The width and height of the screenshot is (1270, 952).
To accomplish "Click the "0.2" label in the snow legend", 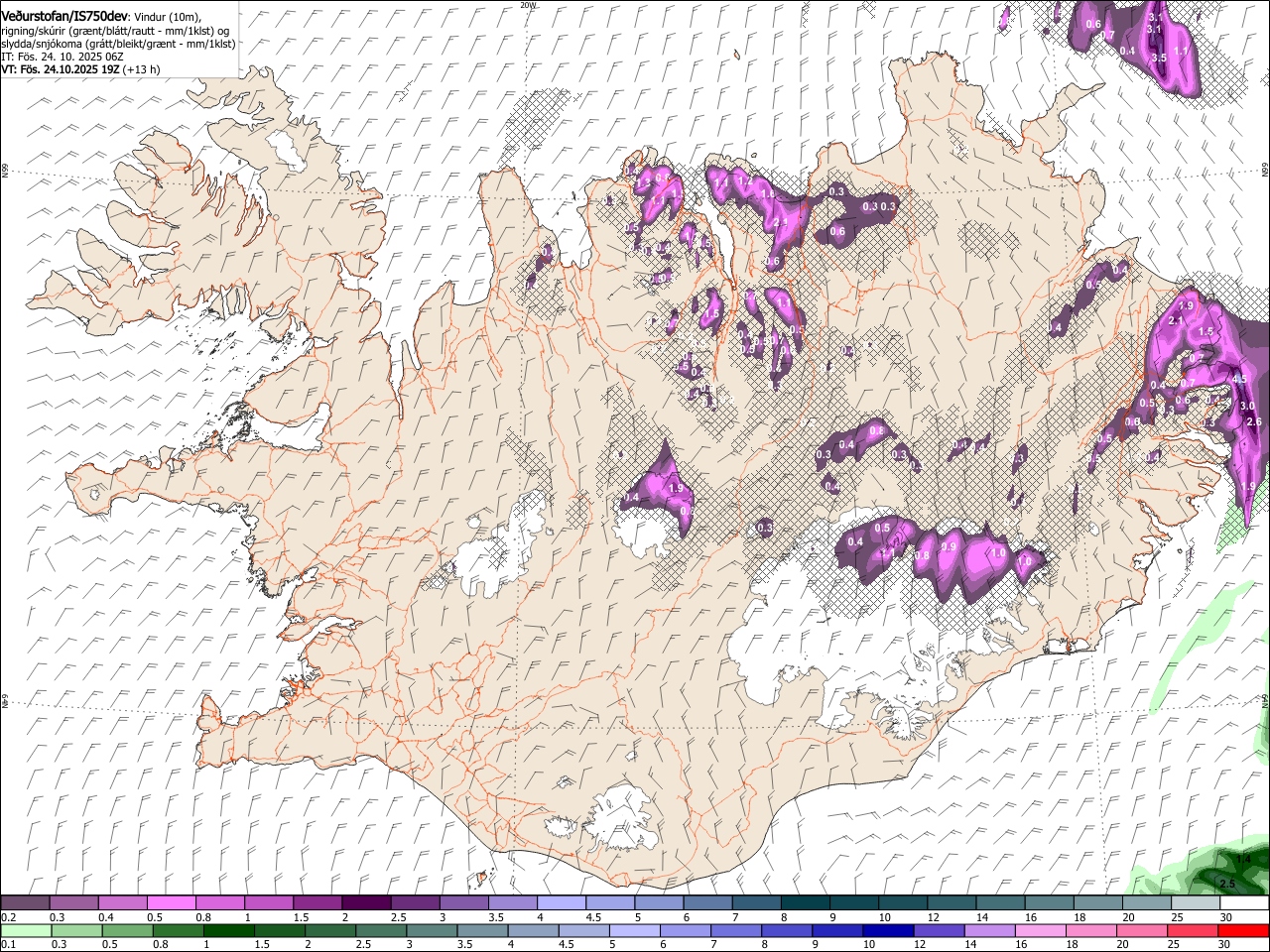I will (x=8, y=917).
